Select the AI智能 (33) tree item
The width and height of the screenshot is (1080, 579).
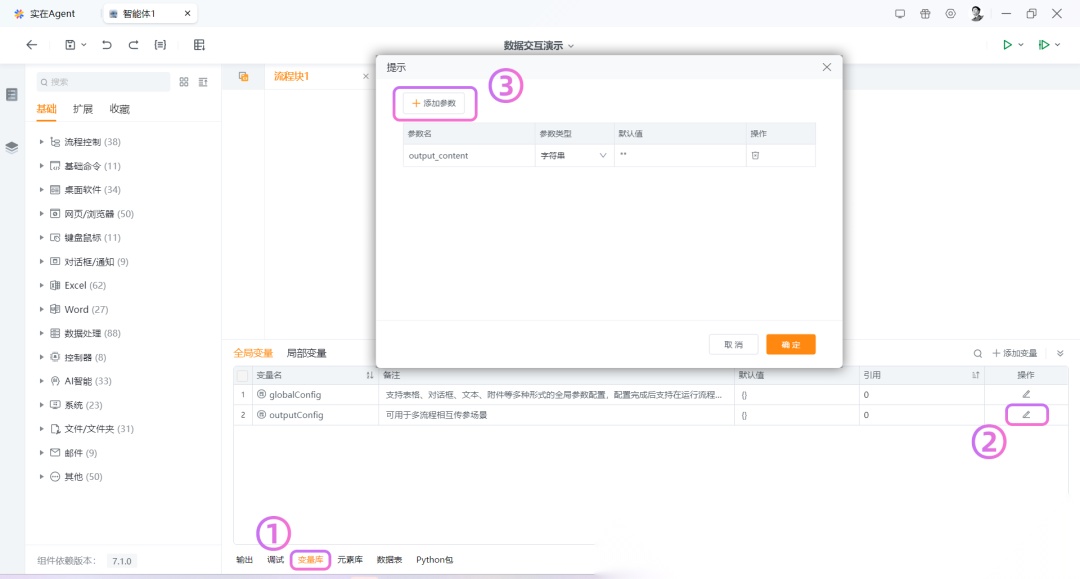87,381
